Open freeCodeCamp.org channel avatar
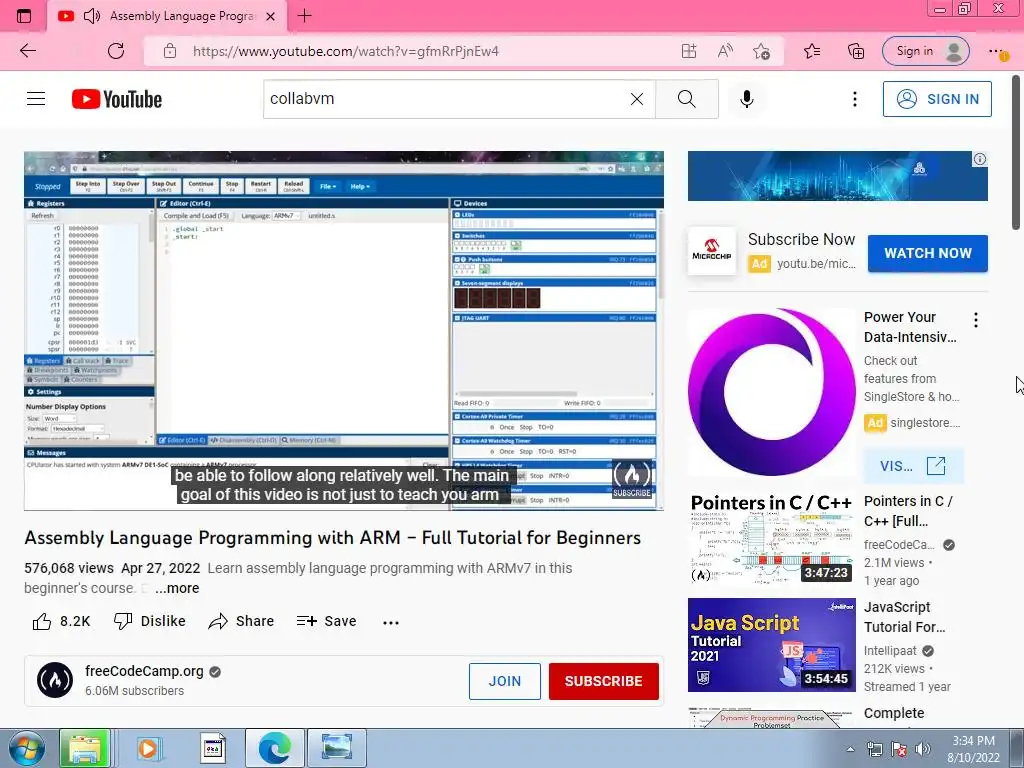The image size is (1024, 768). coord(55,680)
